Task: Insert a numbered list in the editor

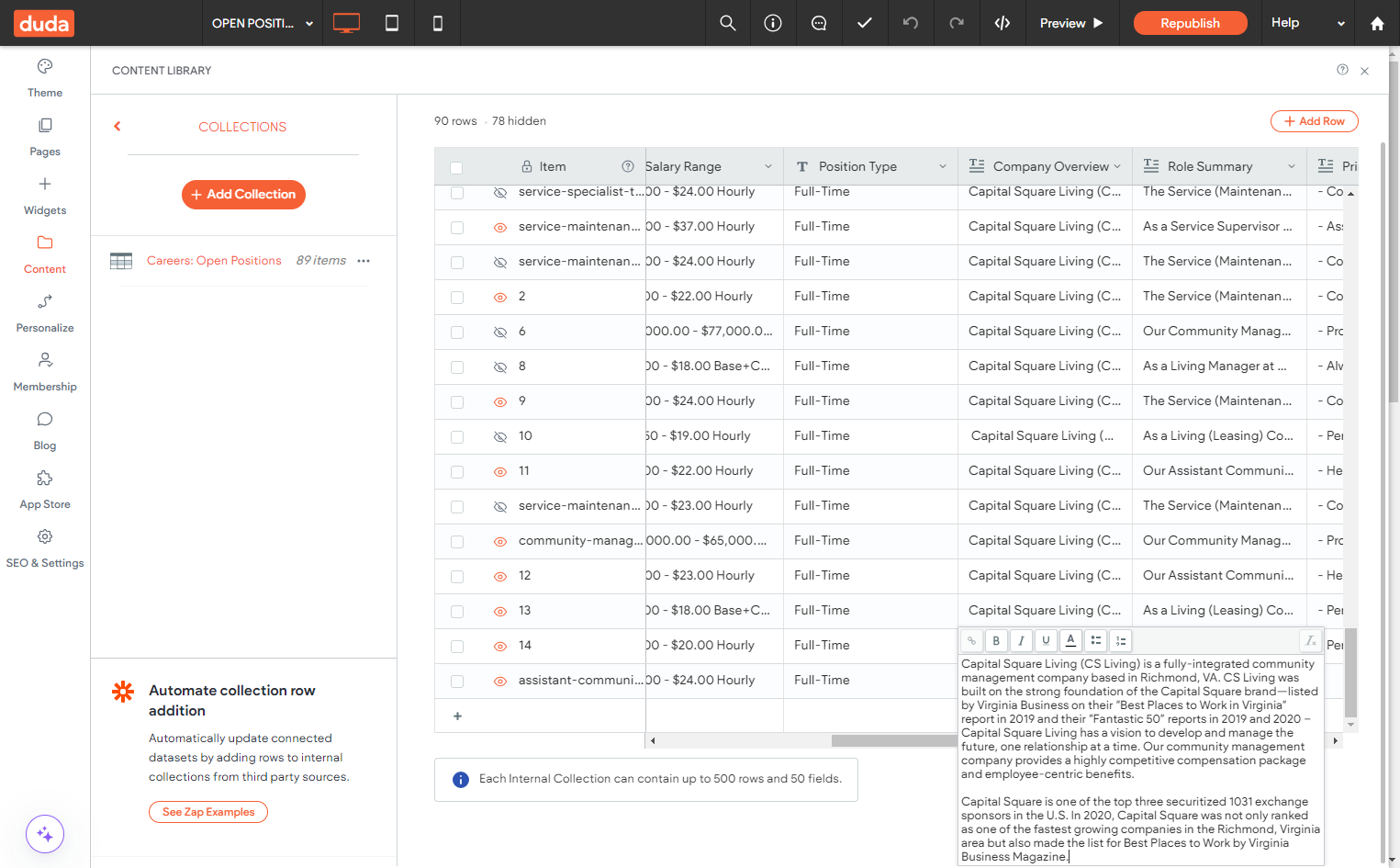Action: 1120,641
